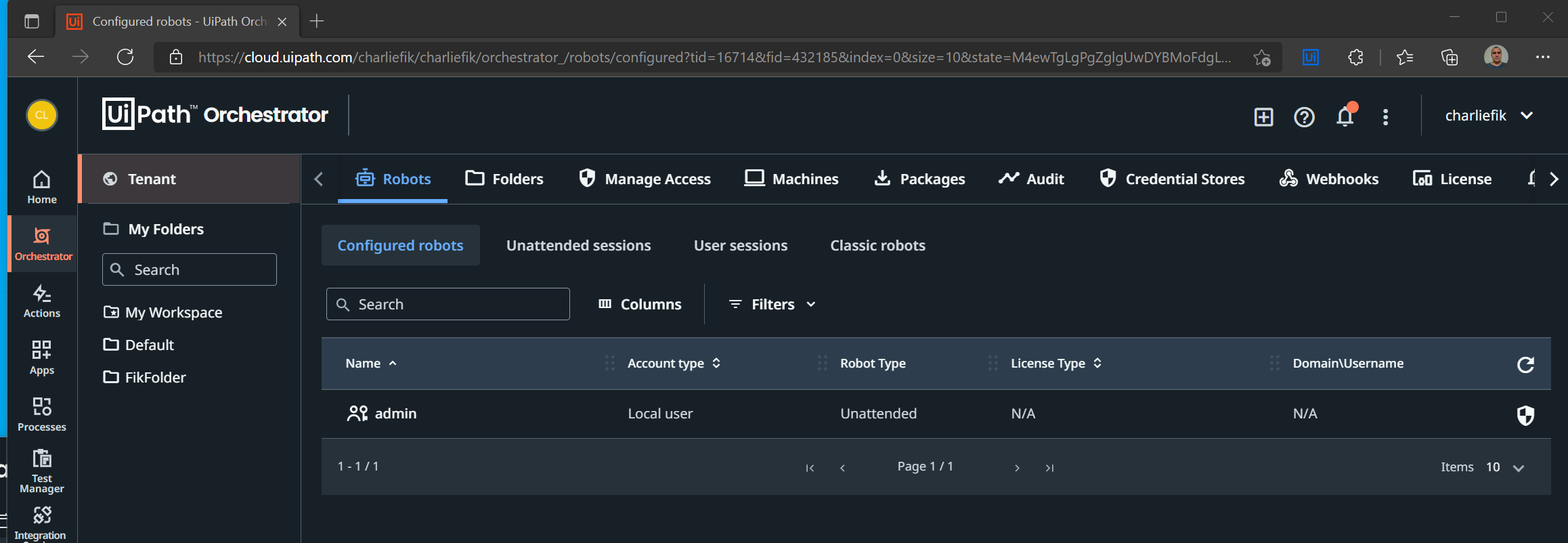Viewport: 1568px width, 543px height.
Task: Open Test Manager in the left sidebar
Action: tap(42, 471)
